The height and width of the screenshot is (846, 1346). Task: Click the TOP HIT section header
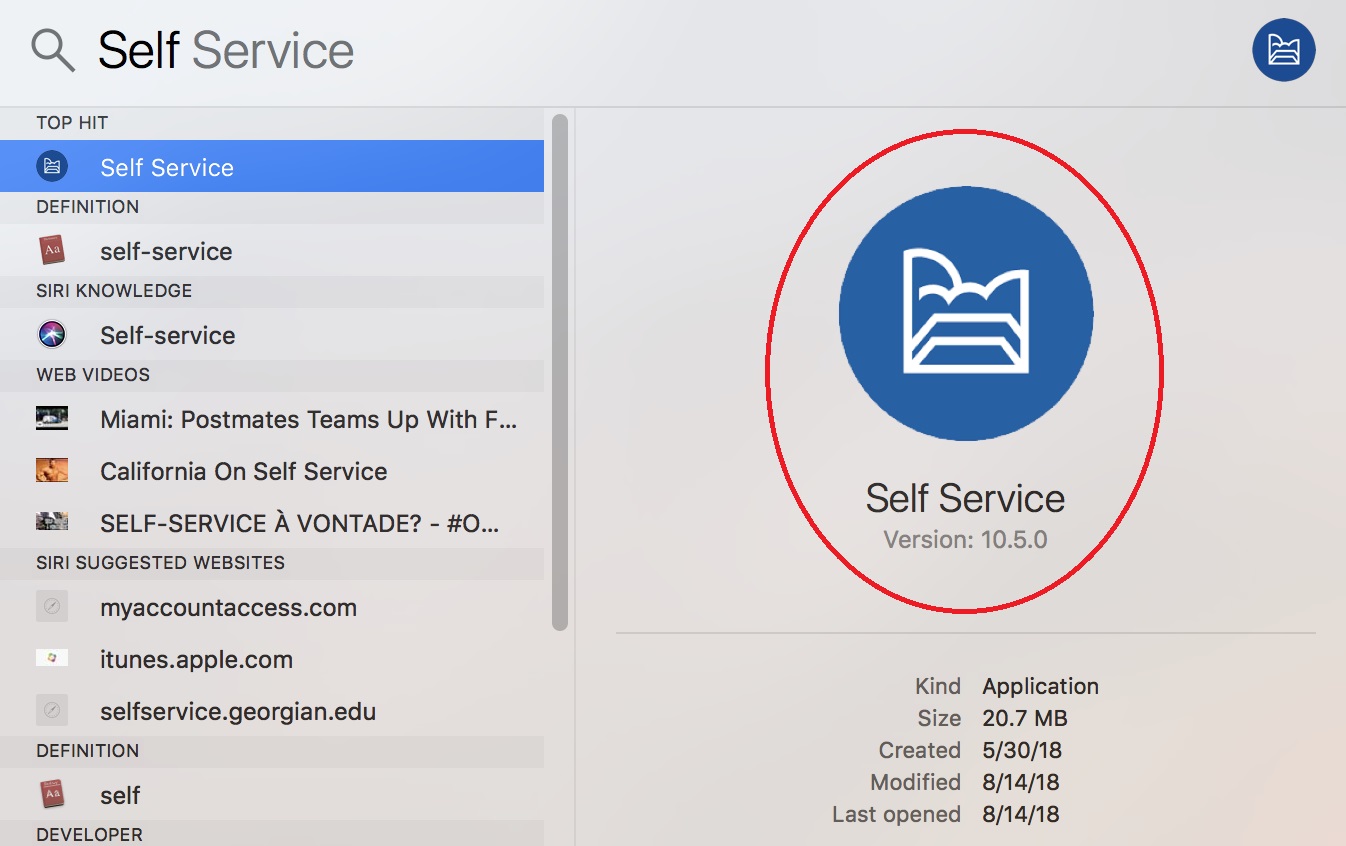(x=72, y=123)
